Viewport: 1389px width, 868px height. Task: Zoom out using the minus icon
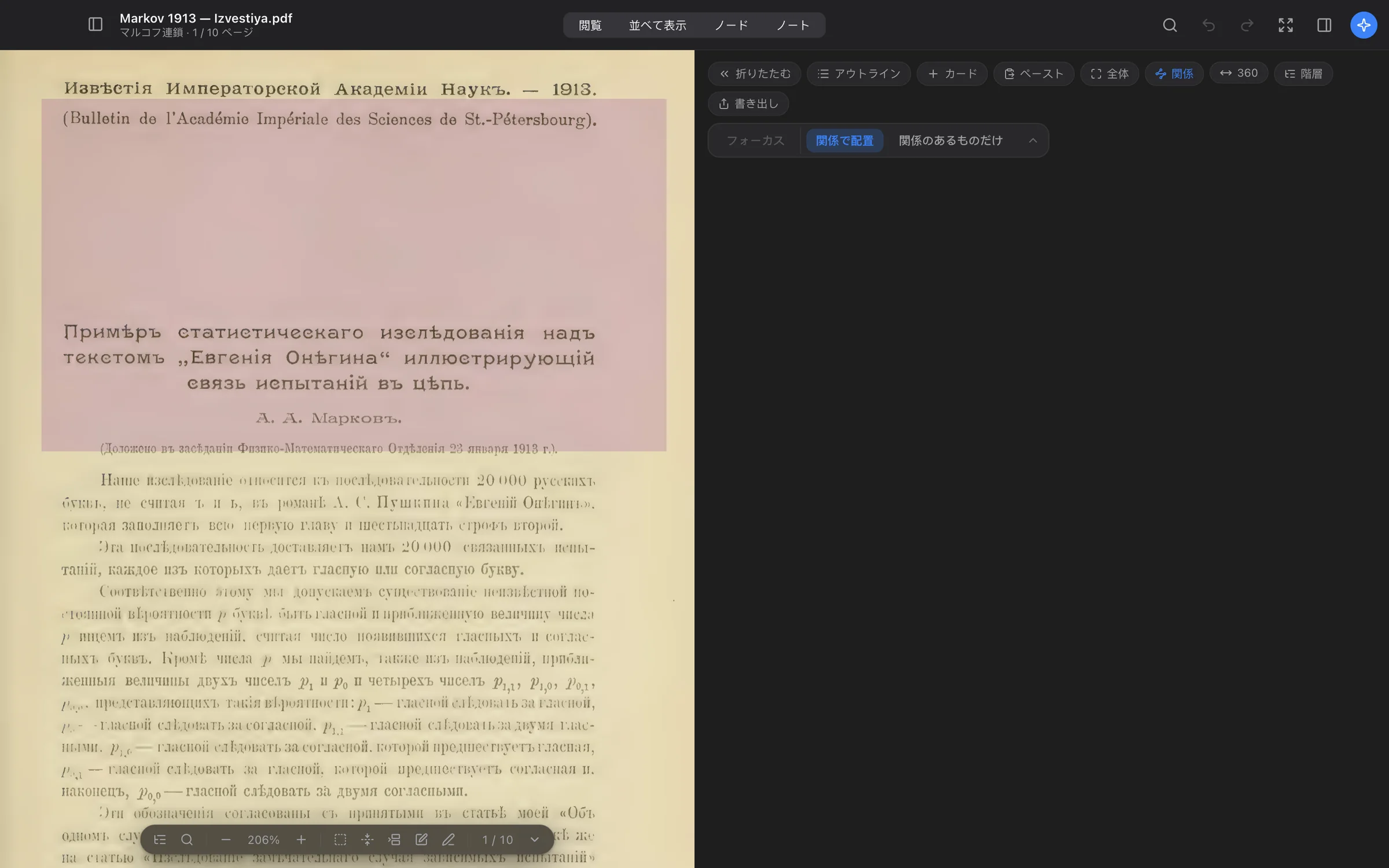[226, 839]
